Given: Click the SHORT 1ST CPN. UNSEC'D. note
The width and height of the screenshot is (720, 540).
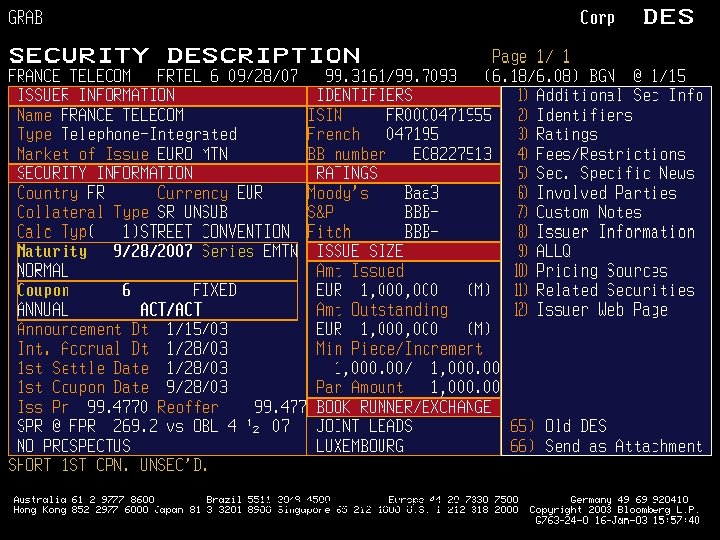Looking at the screenshot, I should click(108, 466).
